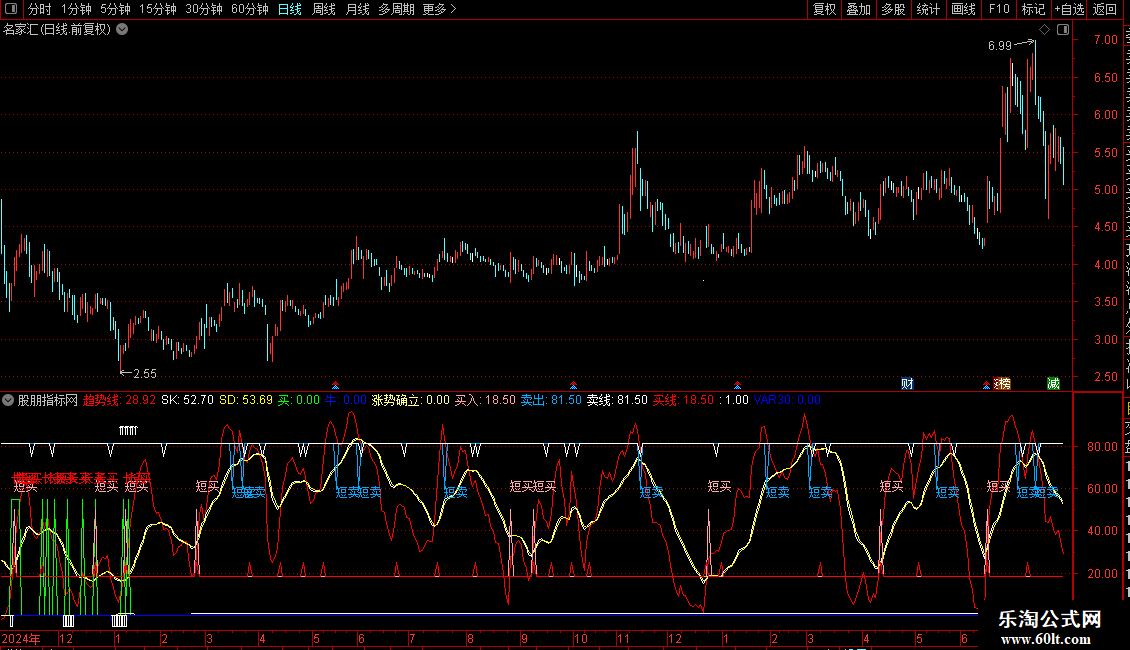Viewport: 1130px width, 650px height.
Task: Click the info arrow marker below January 2025
Action: (x=737, y=386)
